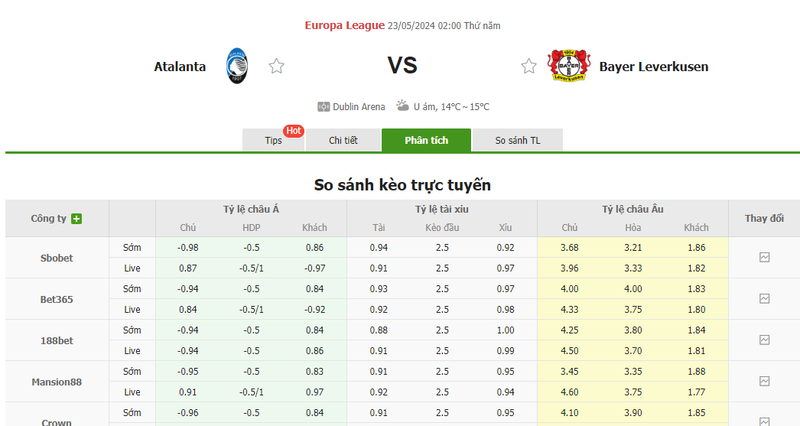This screenshot has width=800, height=426.
Task: Select the Phân tích tab
Action: pyautogui.click(x=427, y=140)
